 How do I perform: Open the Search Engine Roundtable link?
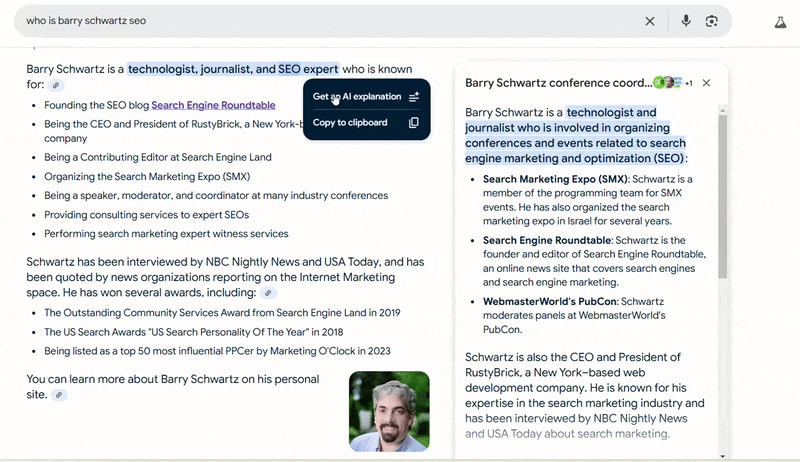pyautogui.click(x=213, y=105)
